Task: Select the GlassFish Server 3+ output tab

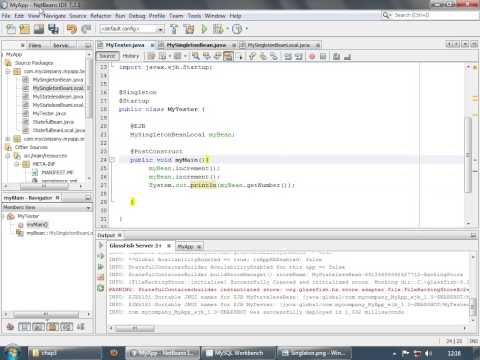Action: 135,246
